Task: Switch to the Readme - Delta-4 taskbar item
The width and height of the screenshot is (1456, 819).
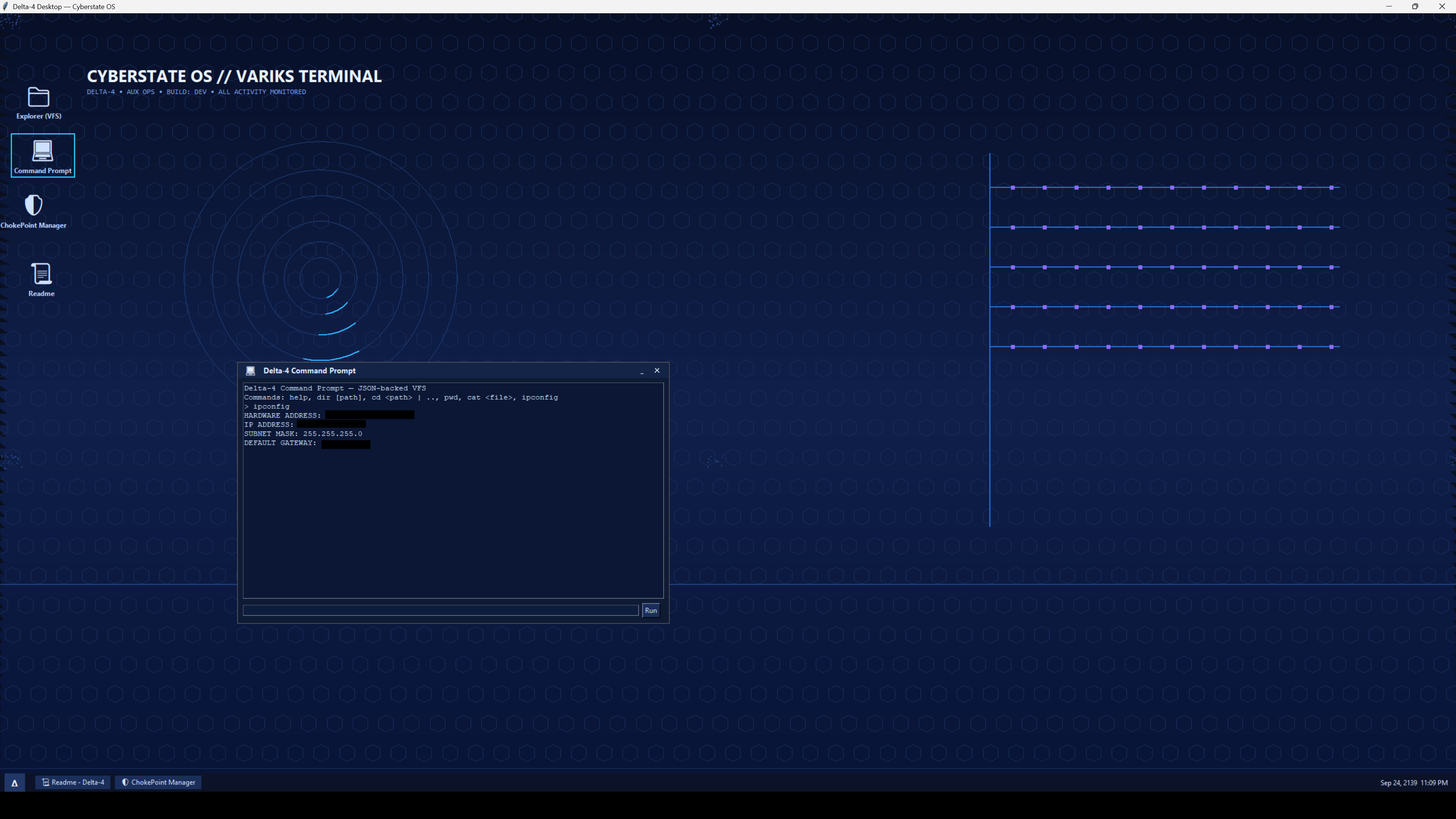Action: [x=73, y=782]
